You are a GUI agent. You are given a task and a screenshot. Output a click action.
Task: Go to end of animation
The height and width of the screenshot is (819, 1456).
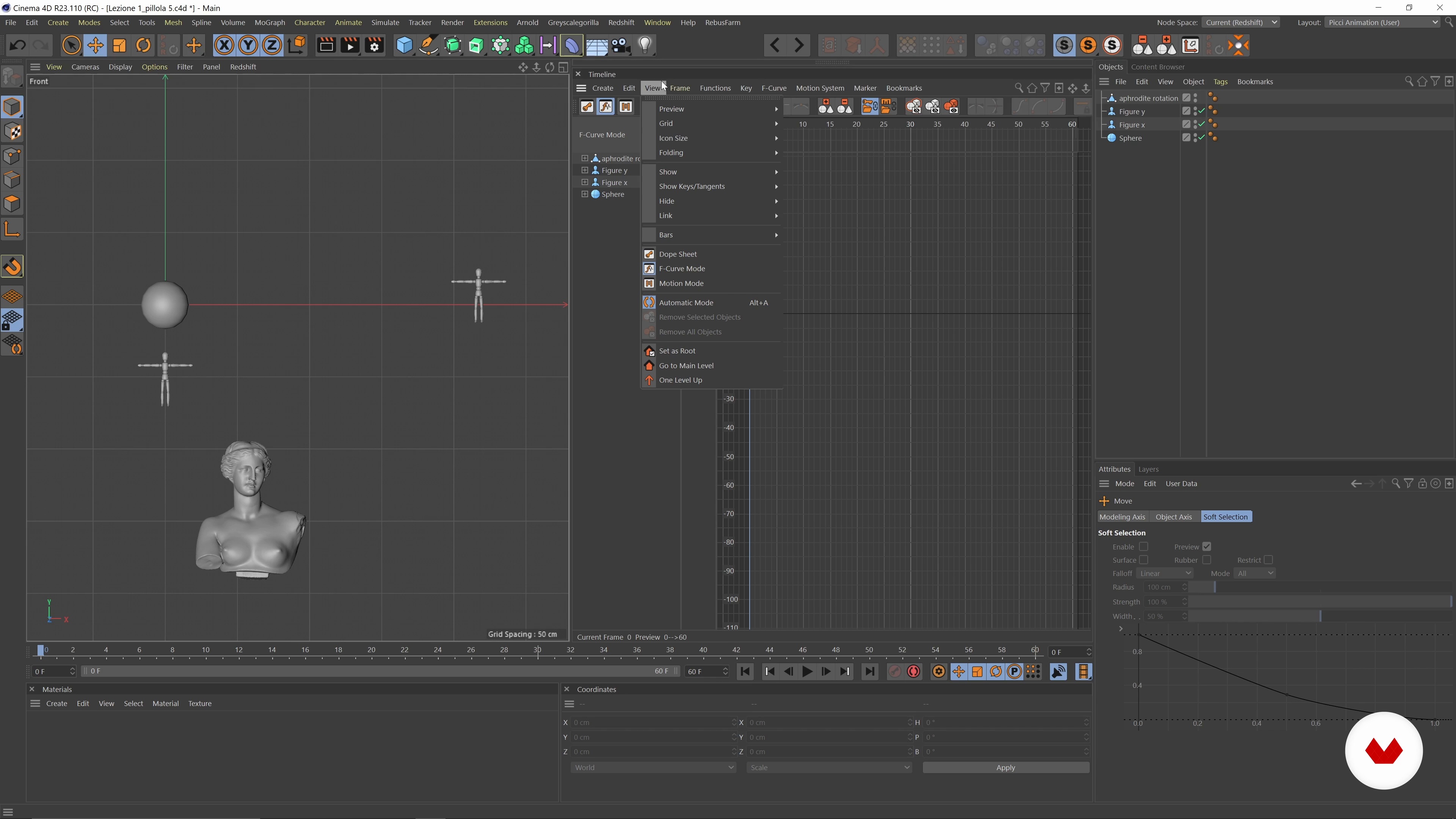pyautogui.click(x=869, y=672)
